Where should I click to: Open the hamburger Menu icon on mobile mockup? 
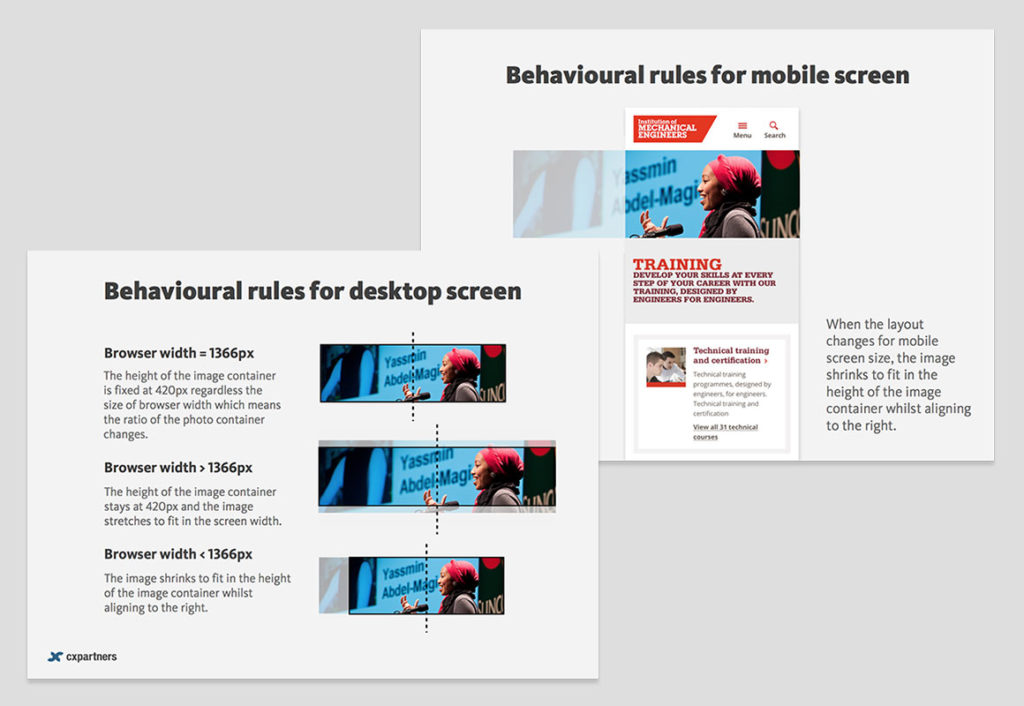pyautogui.click(x=742, y=125)
